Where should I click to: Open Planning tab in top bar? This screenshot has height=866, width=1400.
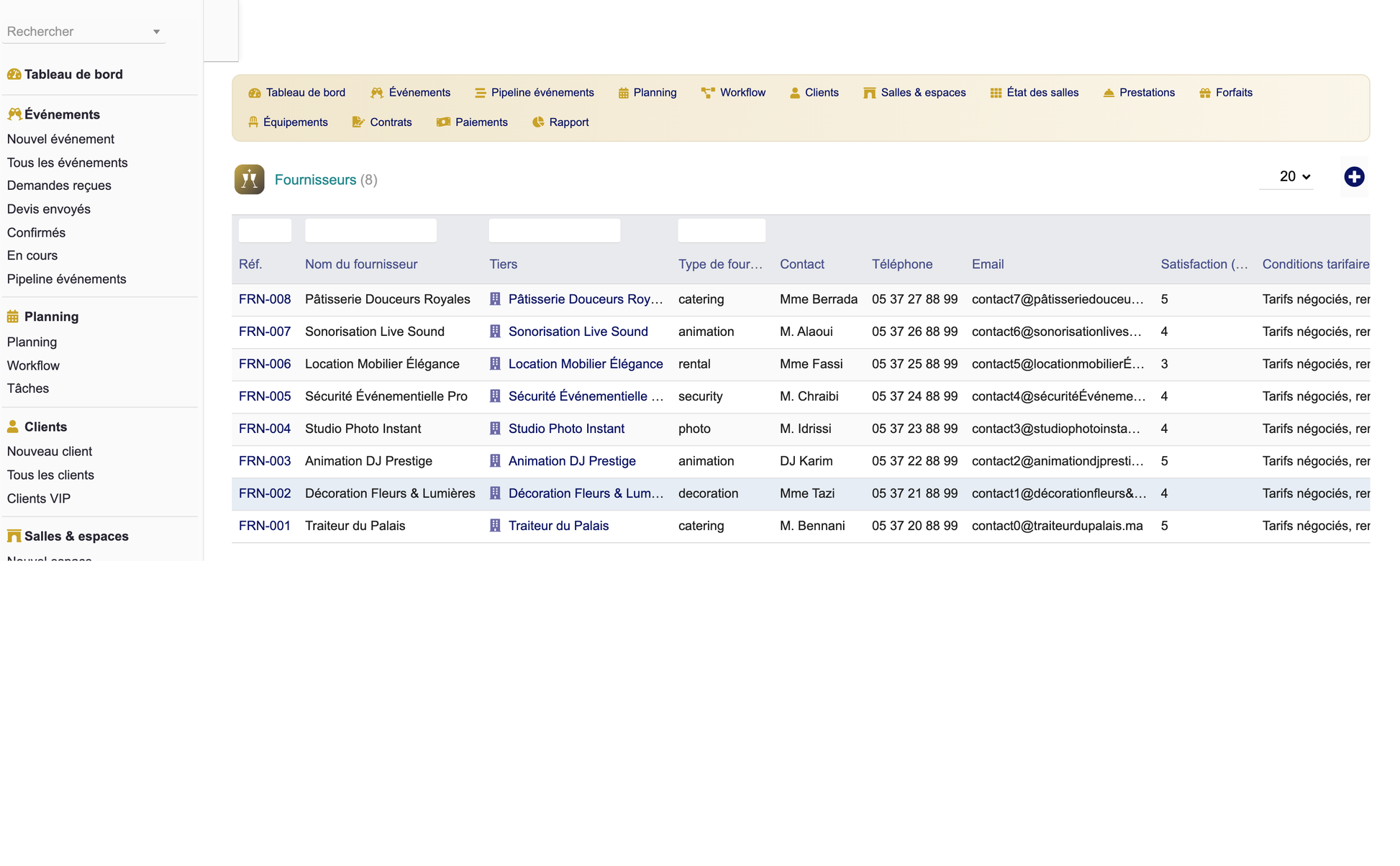[647, 93]
